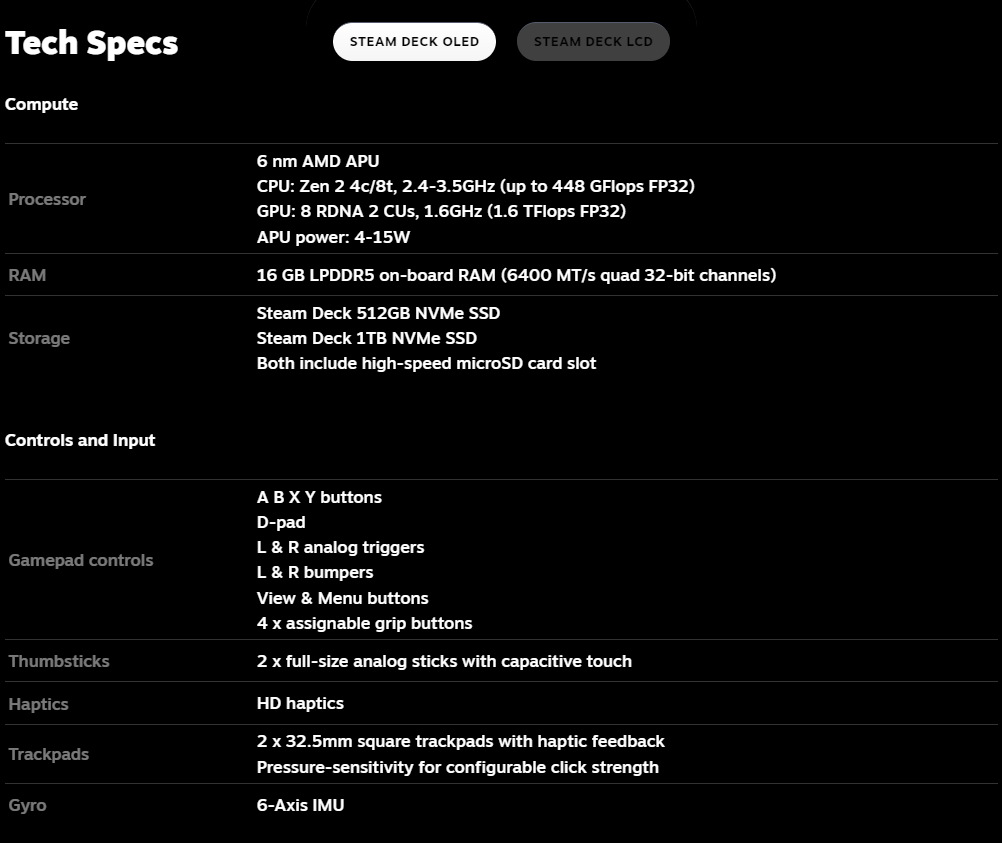Click the Steam Deck 1TB NVMe SSD line
1002x843 pixels.
click(367, 338)
